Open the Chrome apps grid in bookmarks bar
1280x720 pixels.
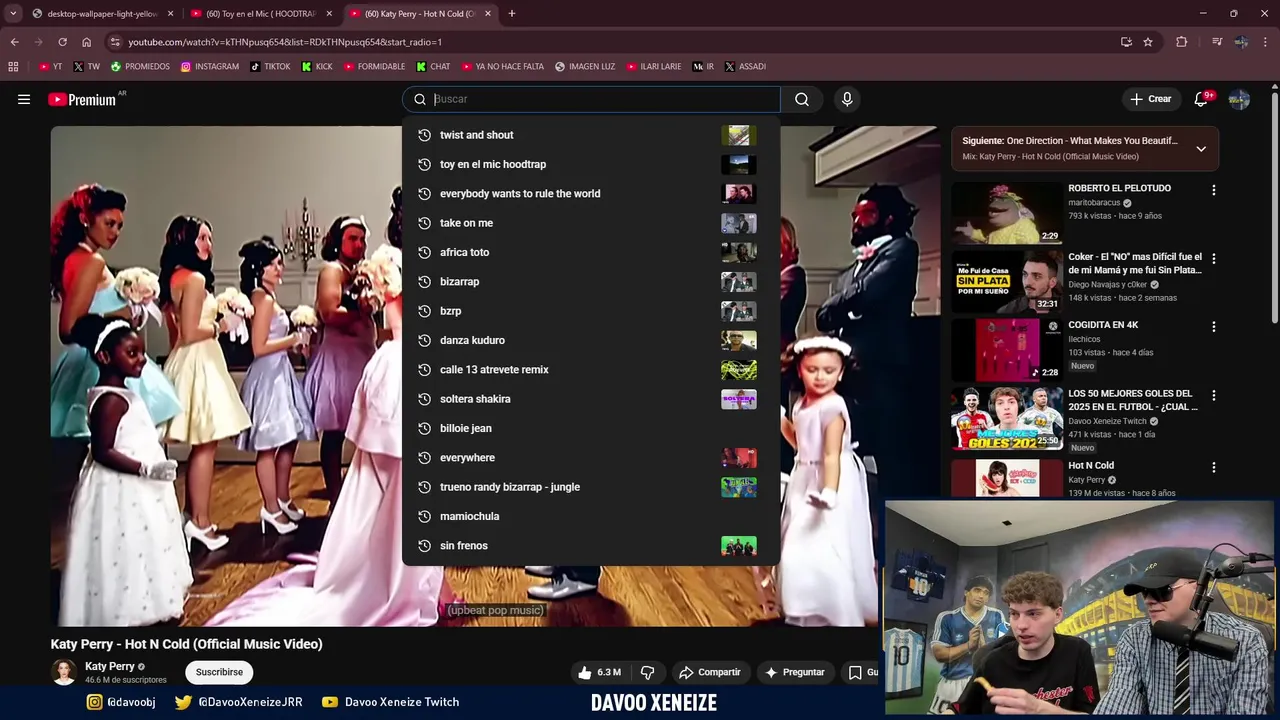[13, 67]
